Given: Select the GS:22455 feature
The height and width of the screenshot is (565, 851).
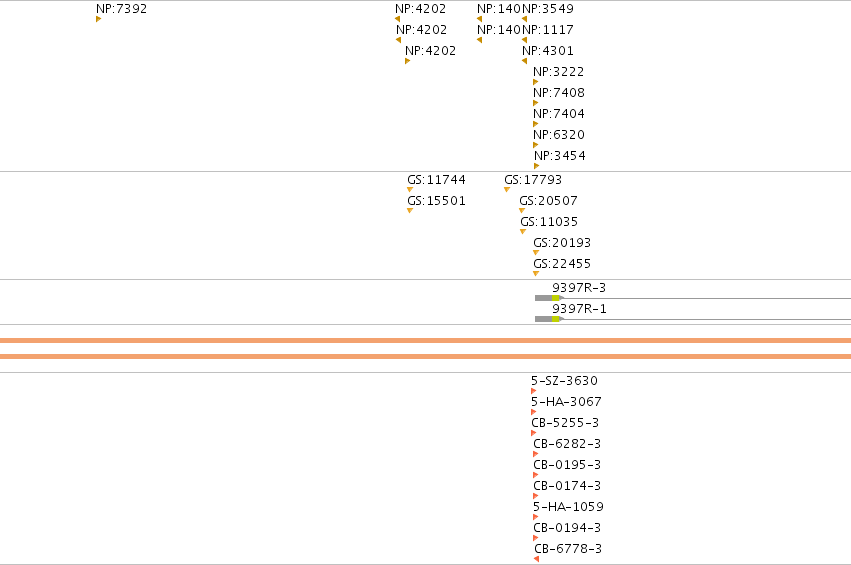Looking at the screenshot, I should click(x=562, y=264).
